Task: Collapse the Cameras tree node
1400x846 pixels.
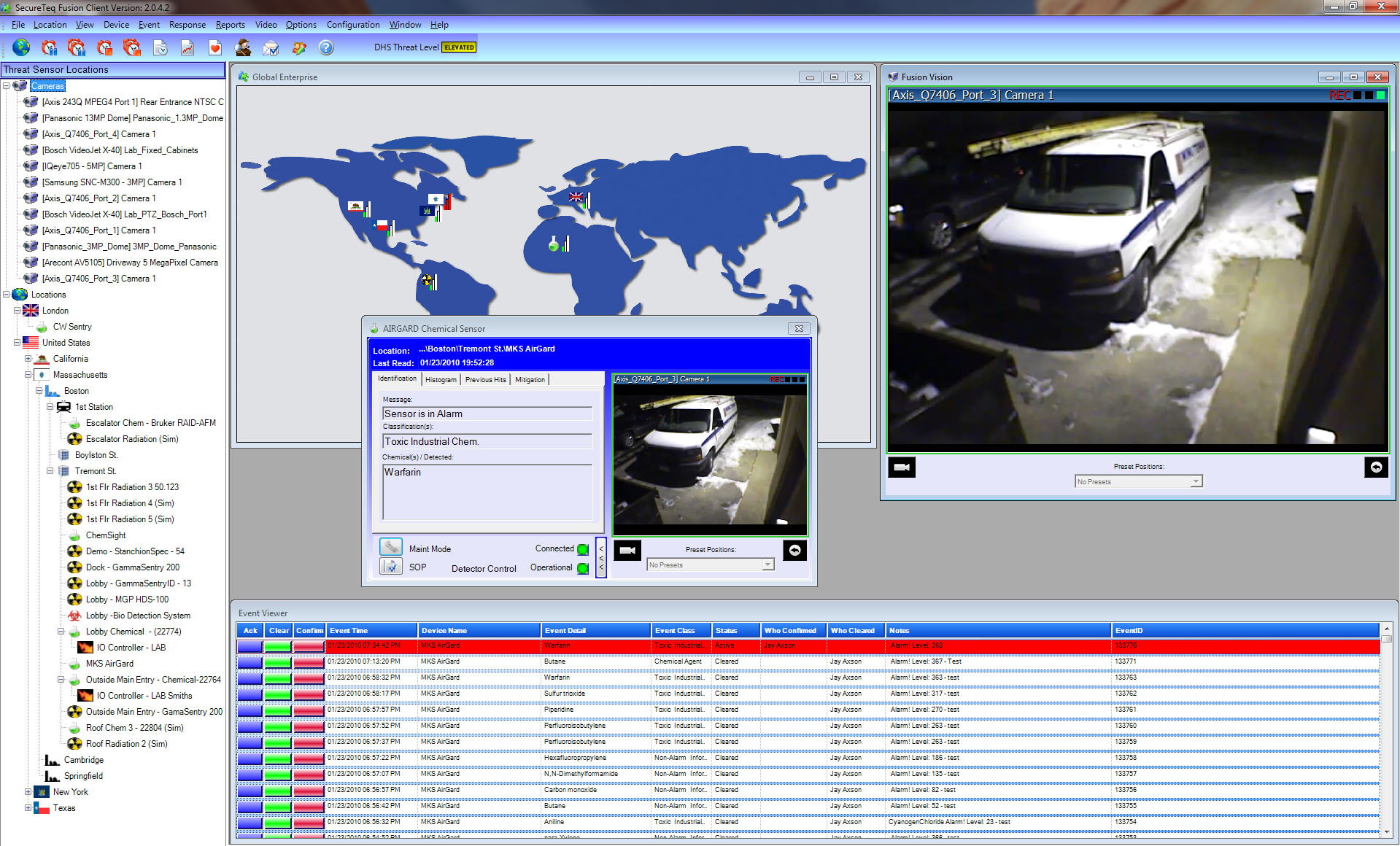Action: point(7,86)
